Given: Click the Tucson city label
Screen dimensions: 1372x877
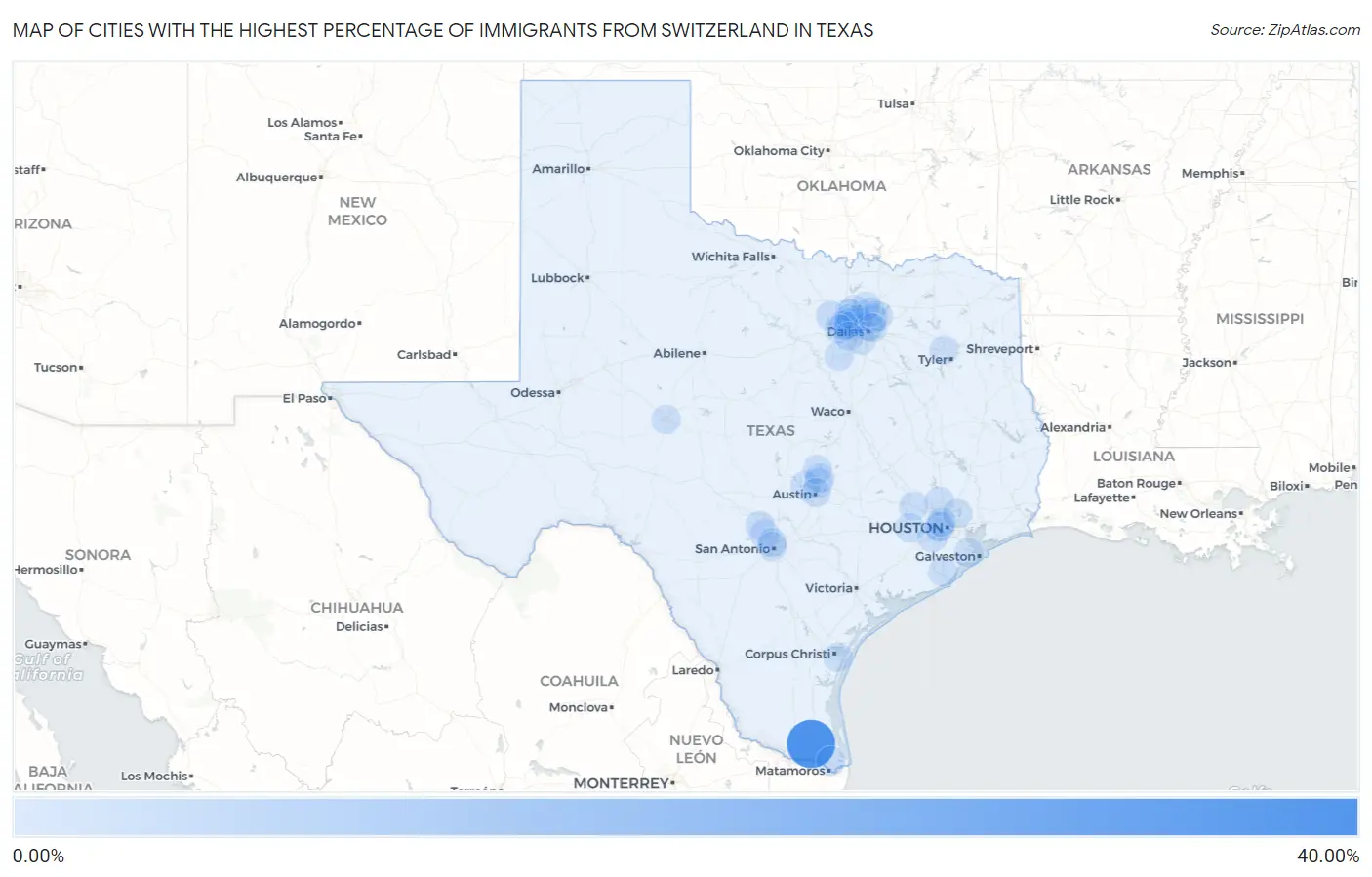Looking at the screenshot, I should (56, 368).
